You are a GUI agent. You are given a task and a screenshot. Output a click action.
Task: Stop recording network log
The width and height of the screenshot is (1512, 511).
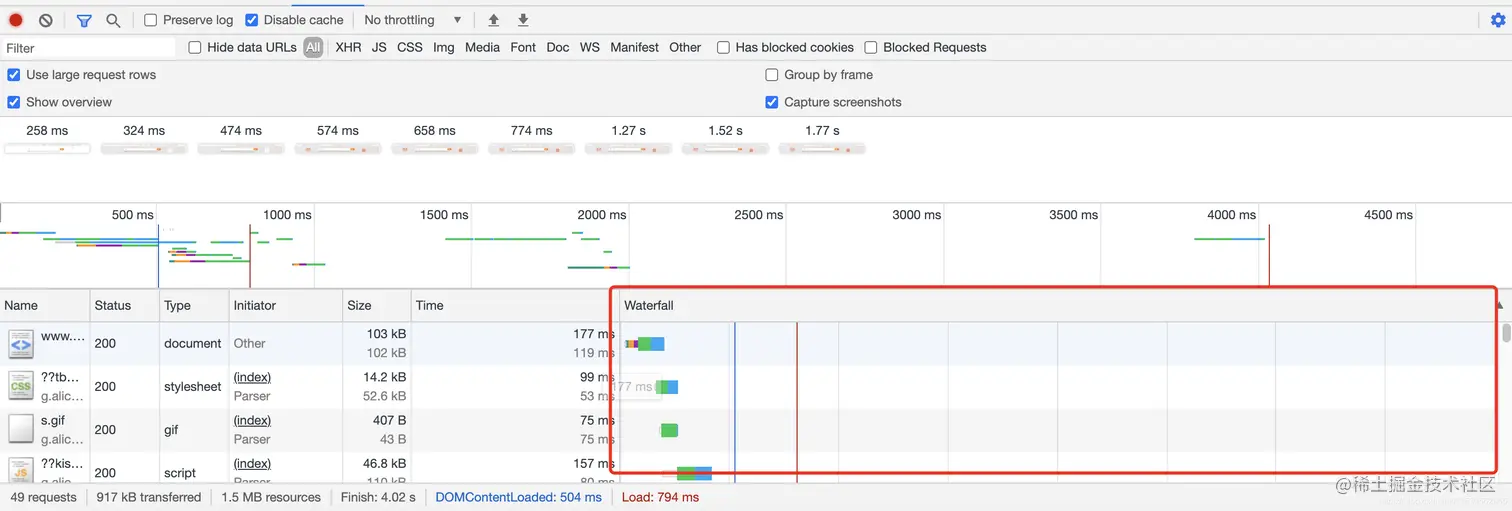pyautogui.click(x=16, y=20)
